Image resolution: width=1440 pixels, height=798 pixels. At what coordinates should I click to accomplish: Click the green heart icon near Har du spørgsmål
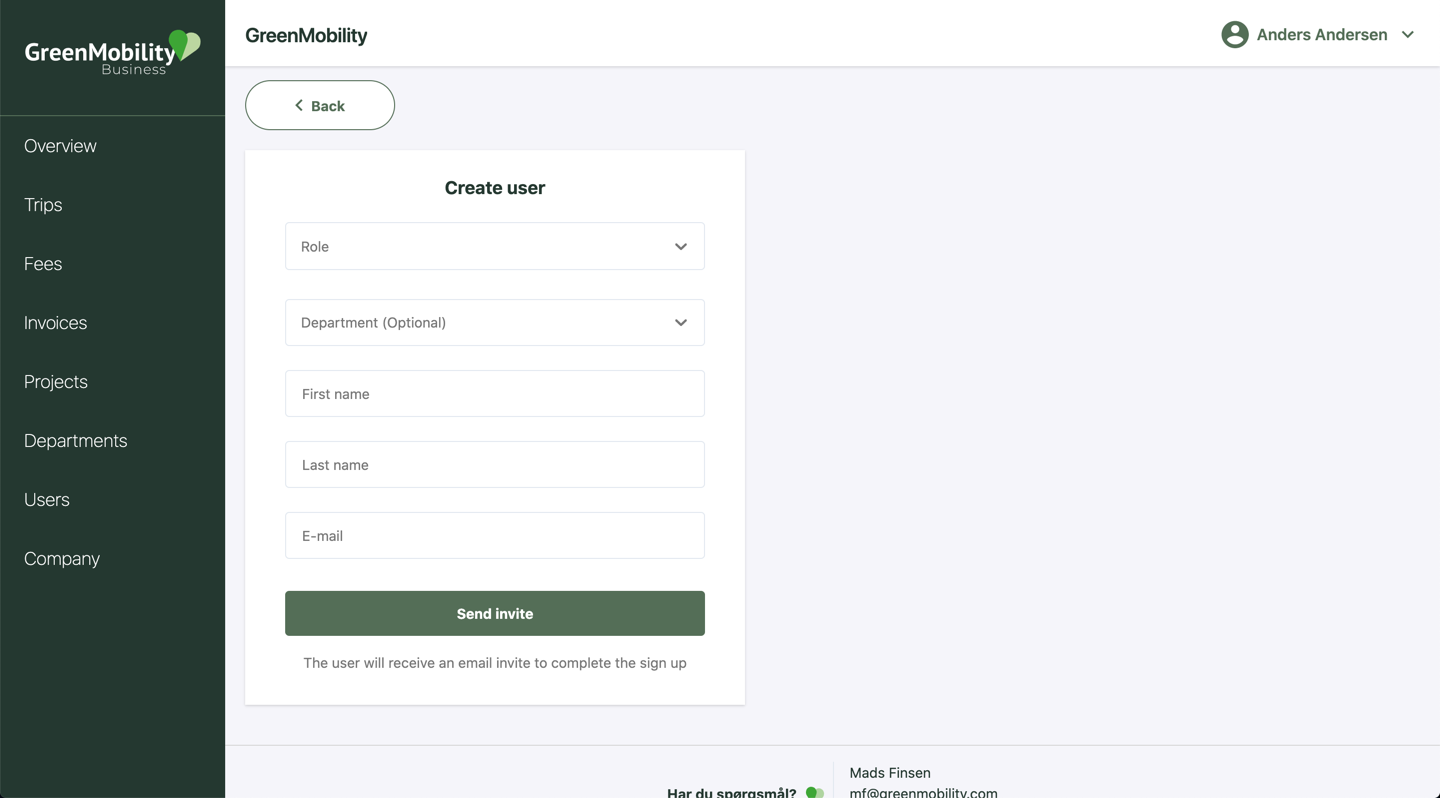815,792
